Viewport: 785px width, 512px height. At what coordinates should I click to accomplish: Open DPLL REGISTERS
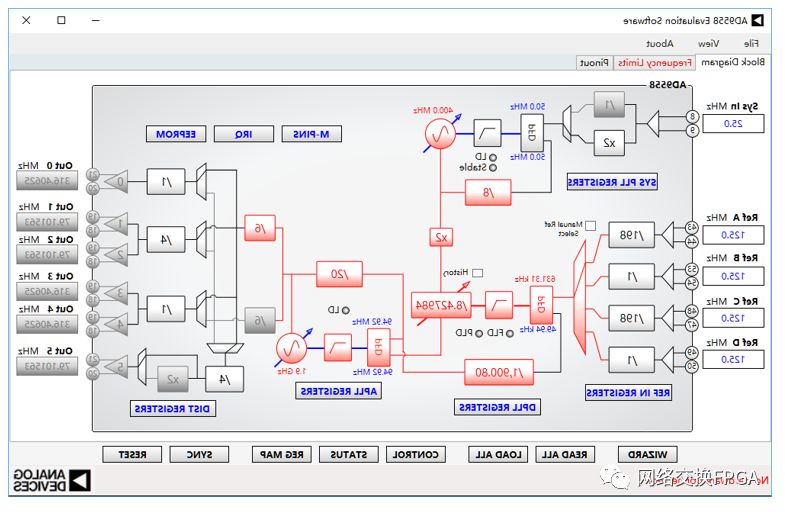[x=497, y=407]
